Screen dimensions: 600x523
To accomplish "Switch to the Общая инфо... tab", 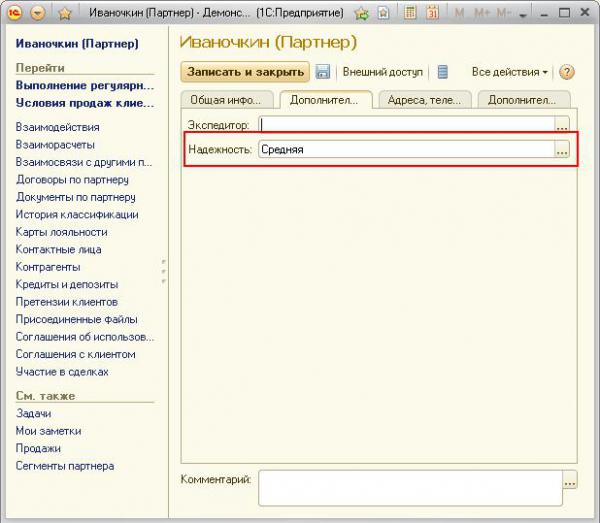I will coord(225,100).
